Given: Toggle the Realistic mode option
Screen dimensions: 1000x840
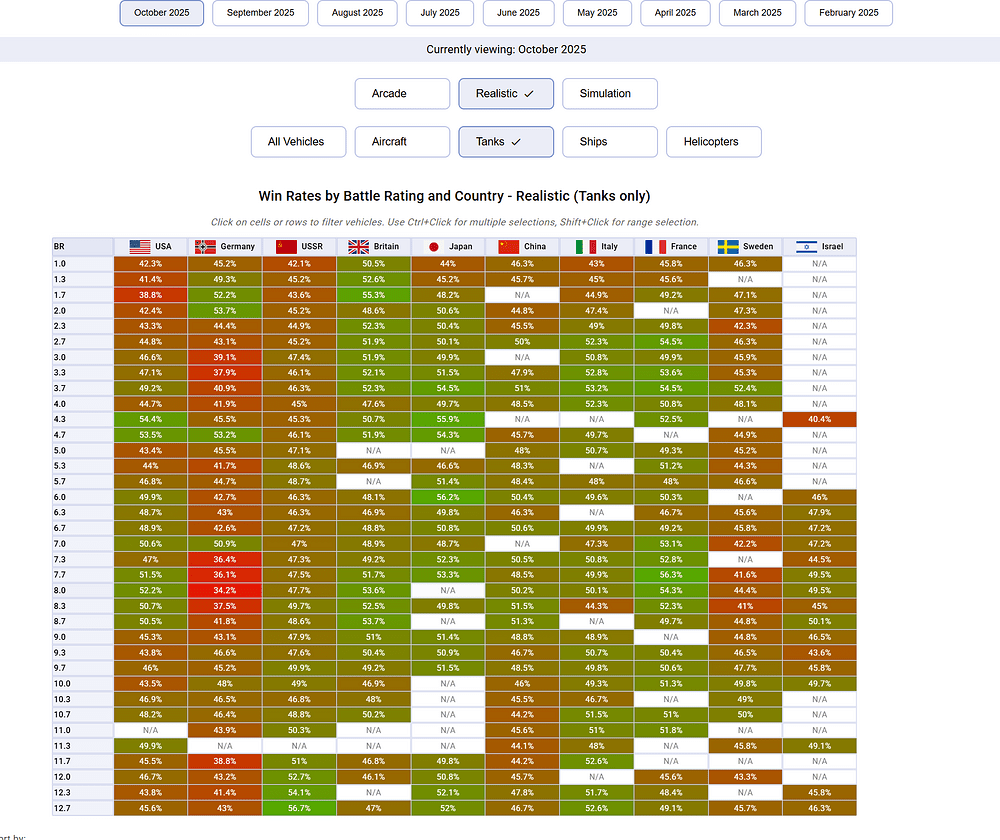Looking at the screenshot, I should coord(506,94).
